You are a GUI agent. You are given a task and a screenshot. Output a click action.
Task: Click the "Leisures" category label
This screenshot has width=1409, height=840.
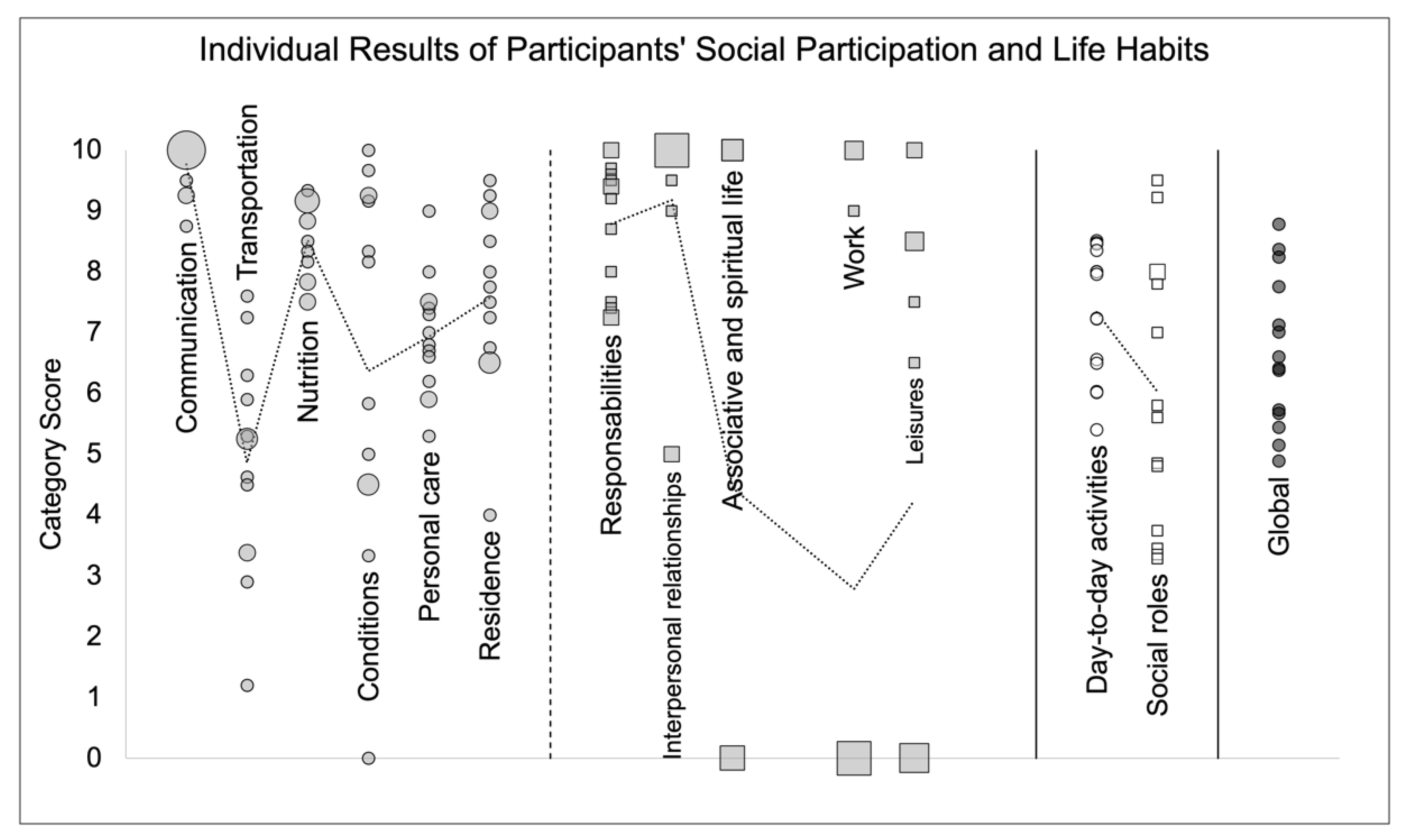tap(915, 421)
